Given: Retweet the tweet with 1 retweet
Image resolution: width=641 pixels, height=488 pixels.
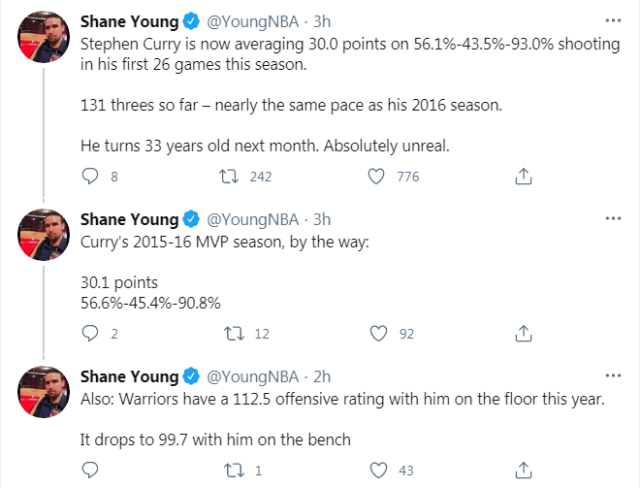Looking at the screenshot, I should click(233, 469).
